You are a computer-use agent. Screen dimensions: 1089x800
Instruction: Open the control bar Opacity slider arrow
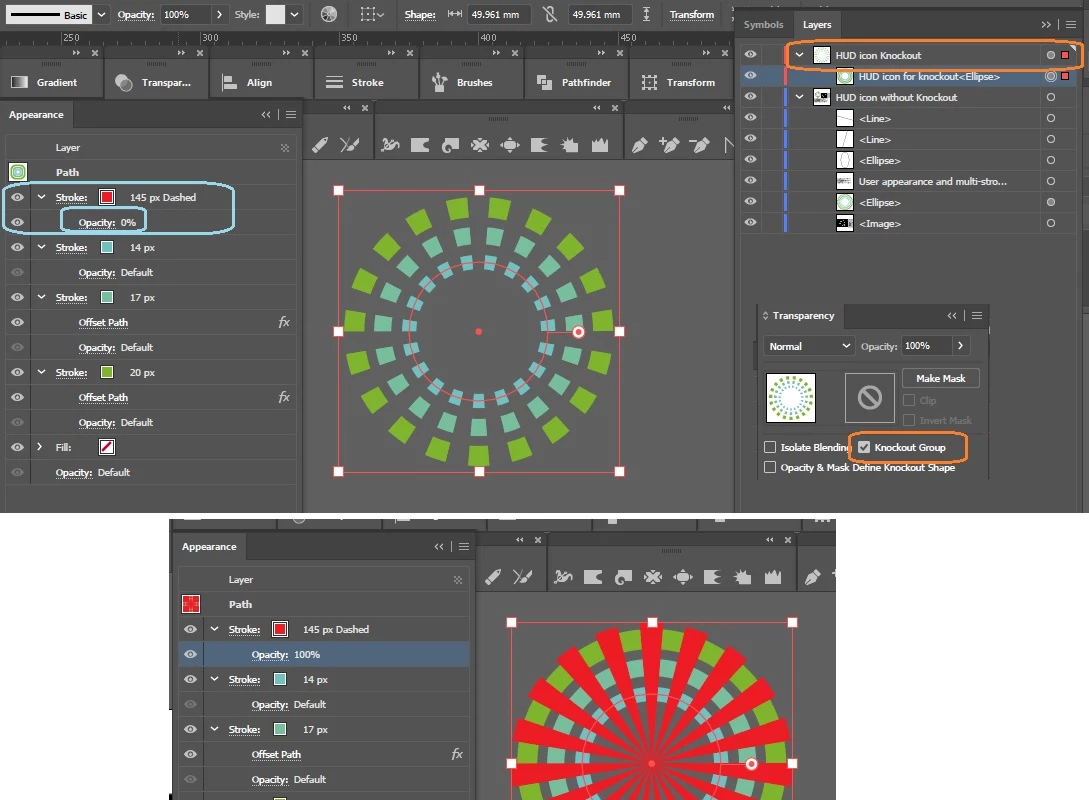(x=219, y=15)
